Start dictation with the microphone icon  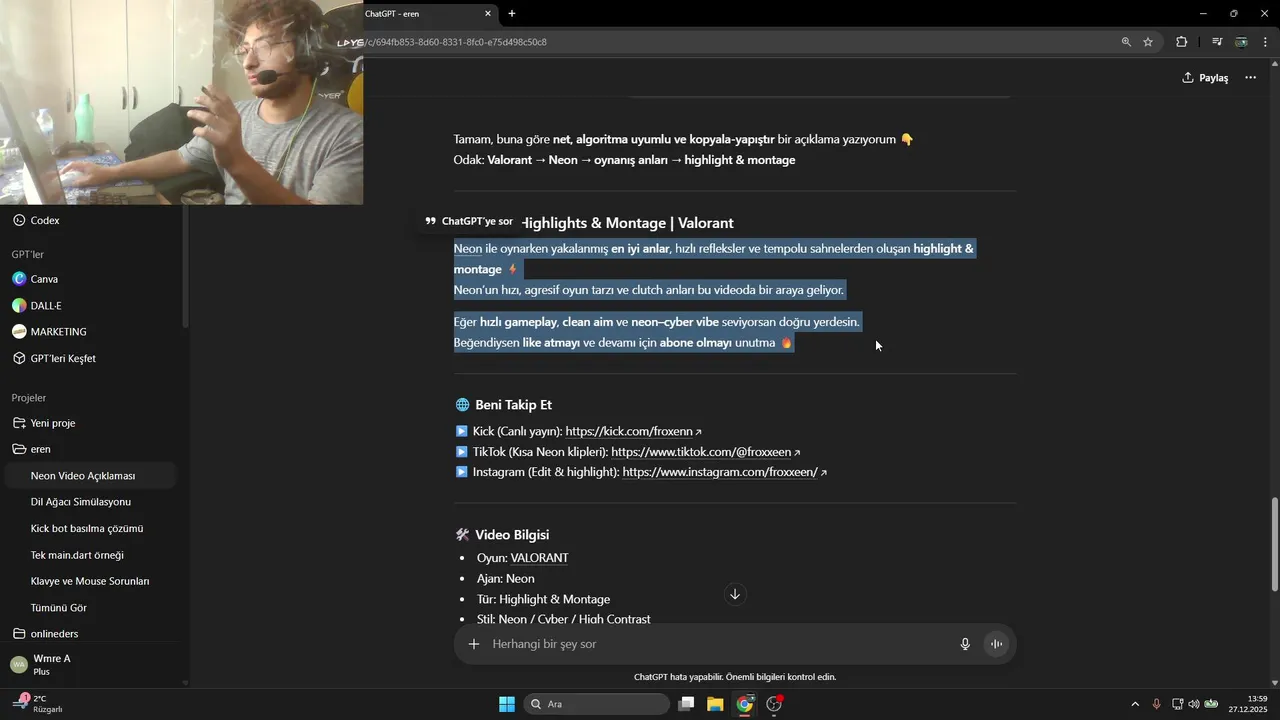point(965,644)
